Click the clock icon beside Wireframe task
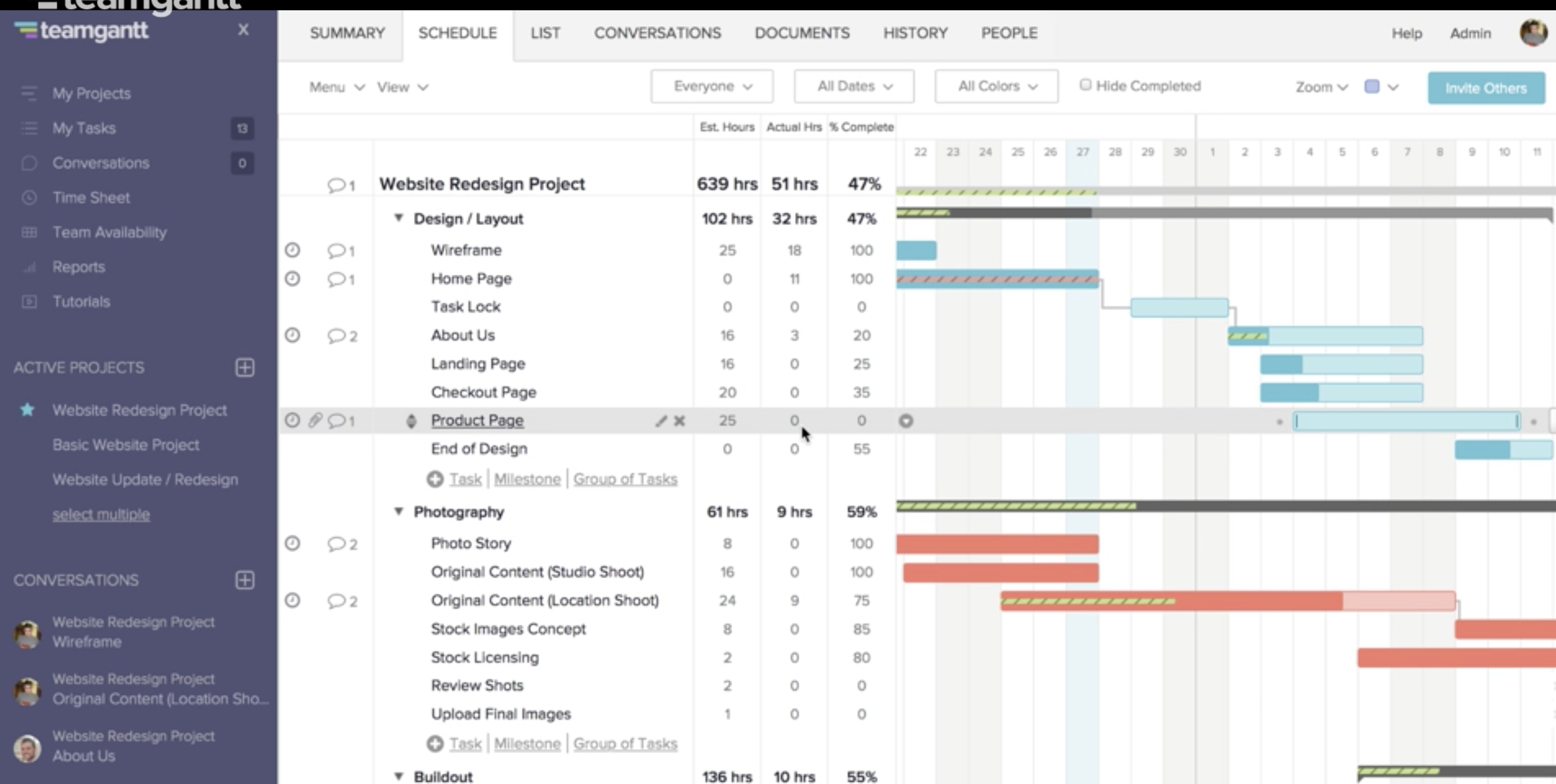This screenshot has height=784, width=1556. pos(293,250)
